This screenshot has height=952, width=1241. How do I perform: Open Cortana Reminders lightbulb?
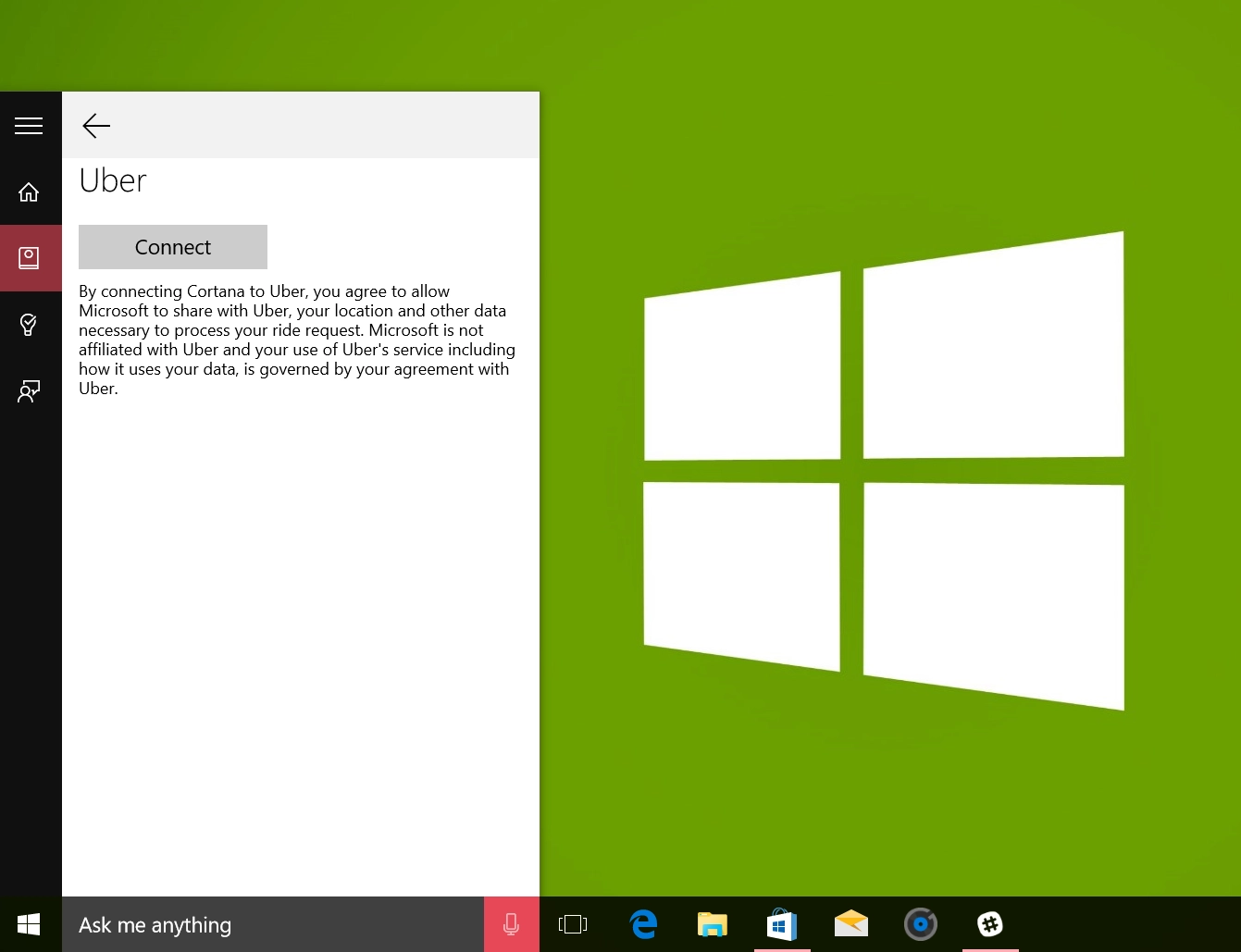pos(29,325)
